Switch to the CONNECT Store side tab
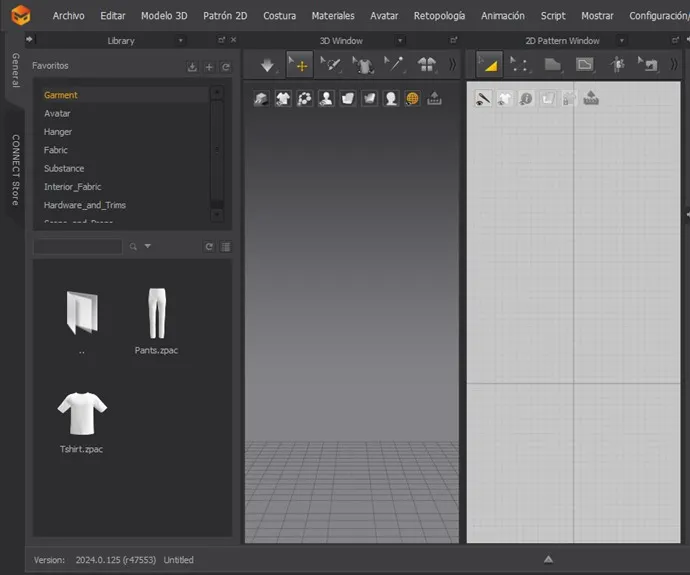This screenshot has height=575, width=690. 15,170
